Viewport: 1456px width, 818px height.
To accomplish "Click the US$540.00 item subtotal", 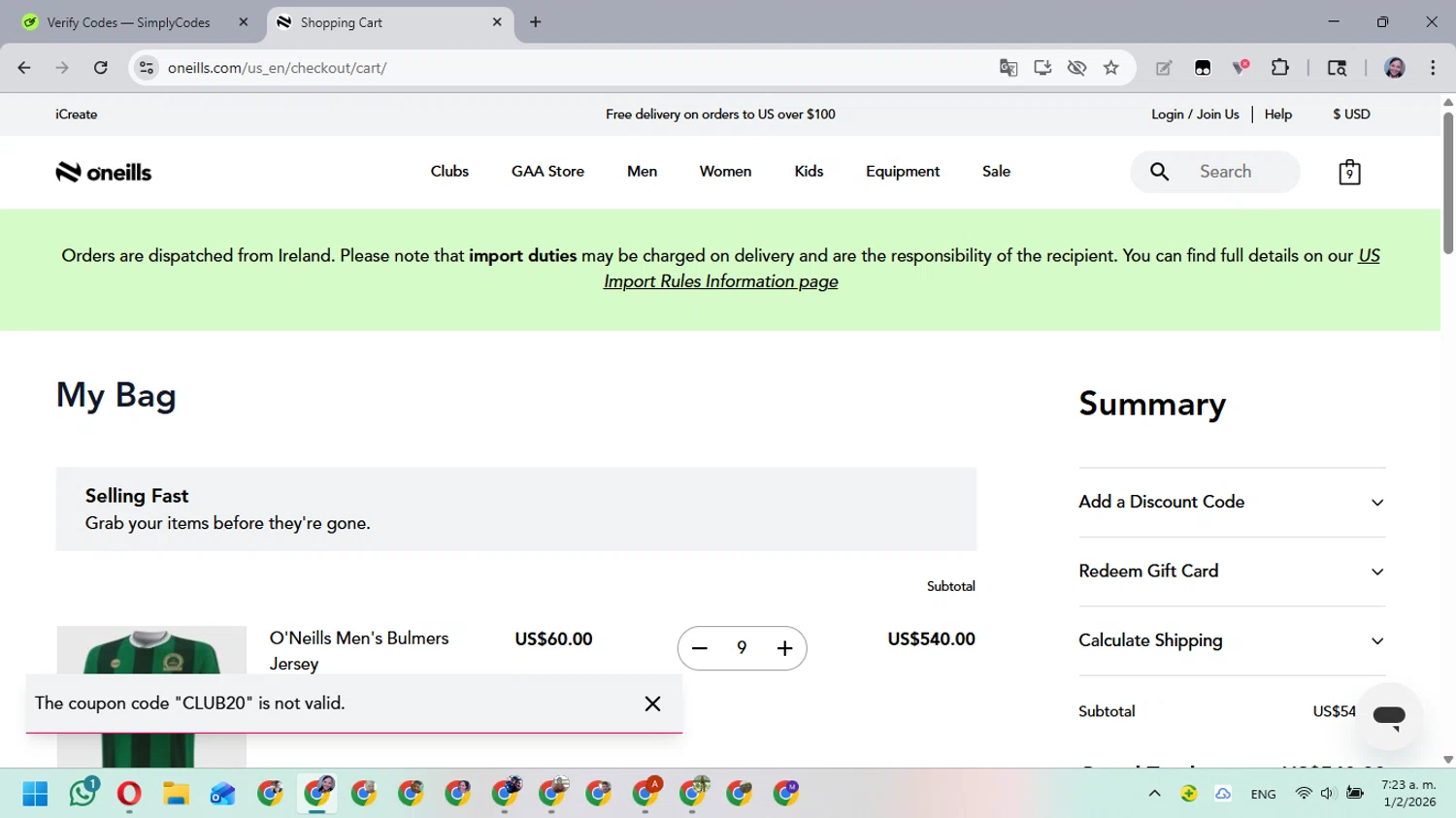I will [x=931, y=639].
